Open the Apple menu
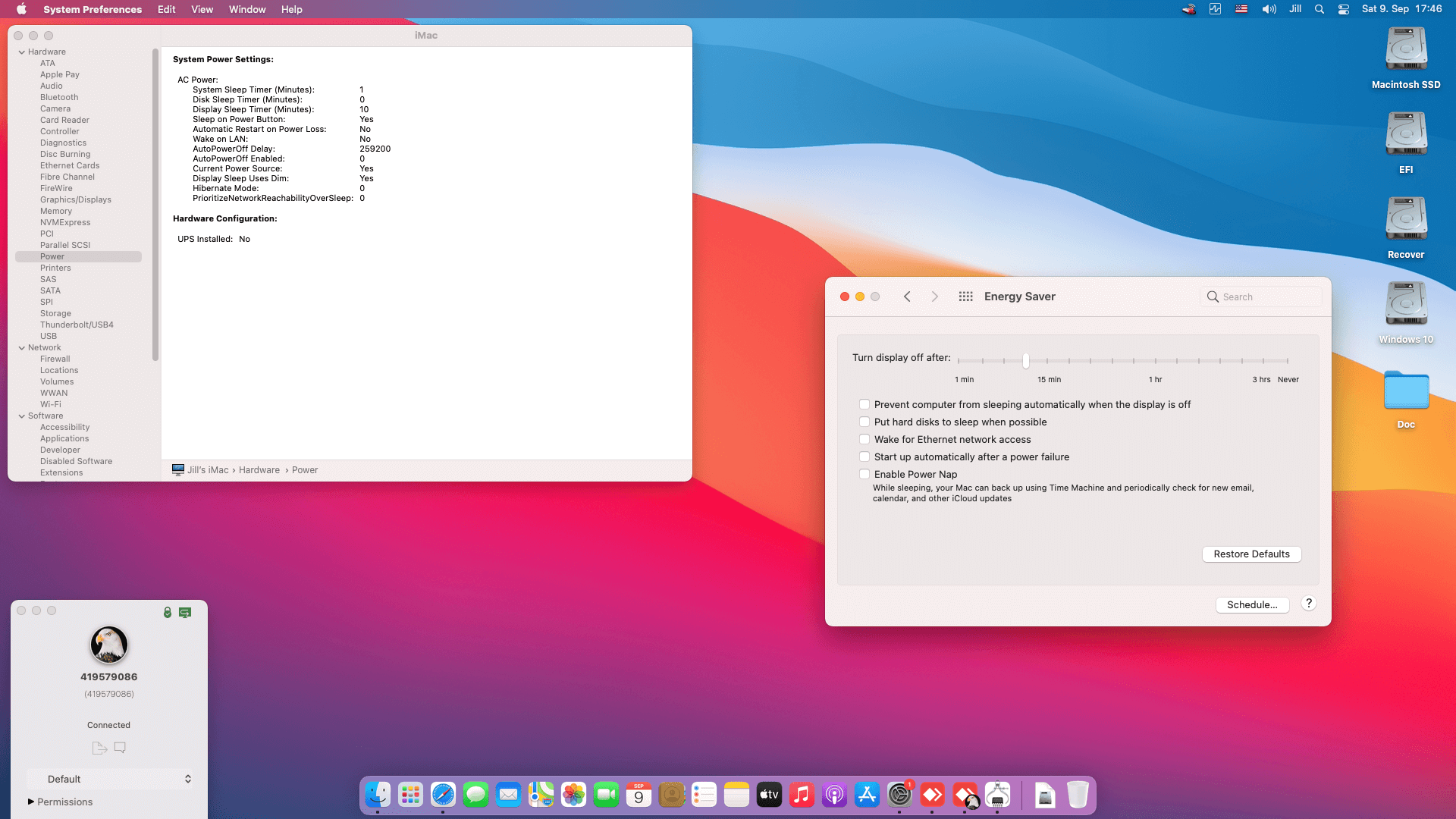This screenshot has width=1456, height=819. pyautogui.click(x=21, y=9)
